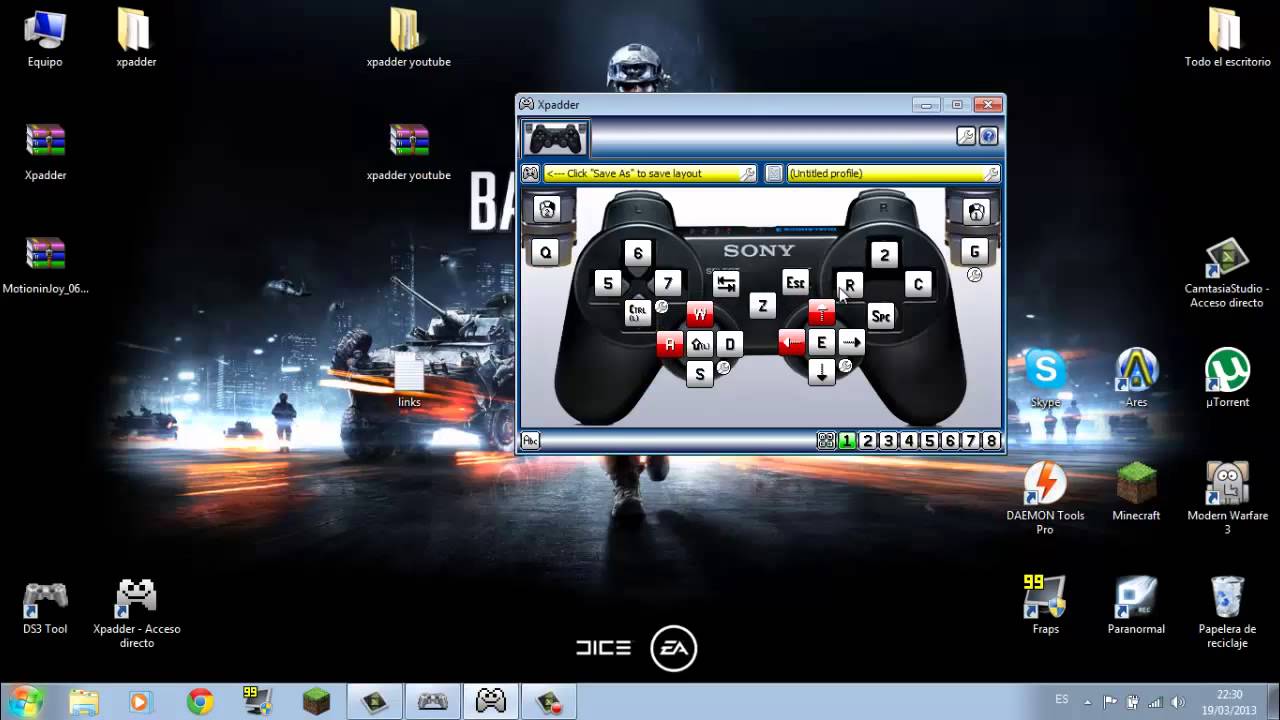Open the set selector grid icon
This screenshot has height=720, width=1280.
(826, 441)
